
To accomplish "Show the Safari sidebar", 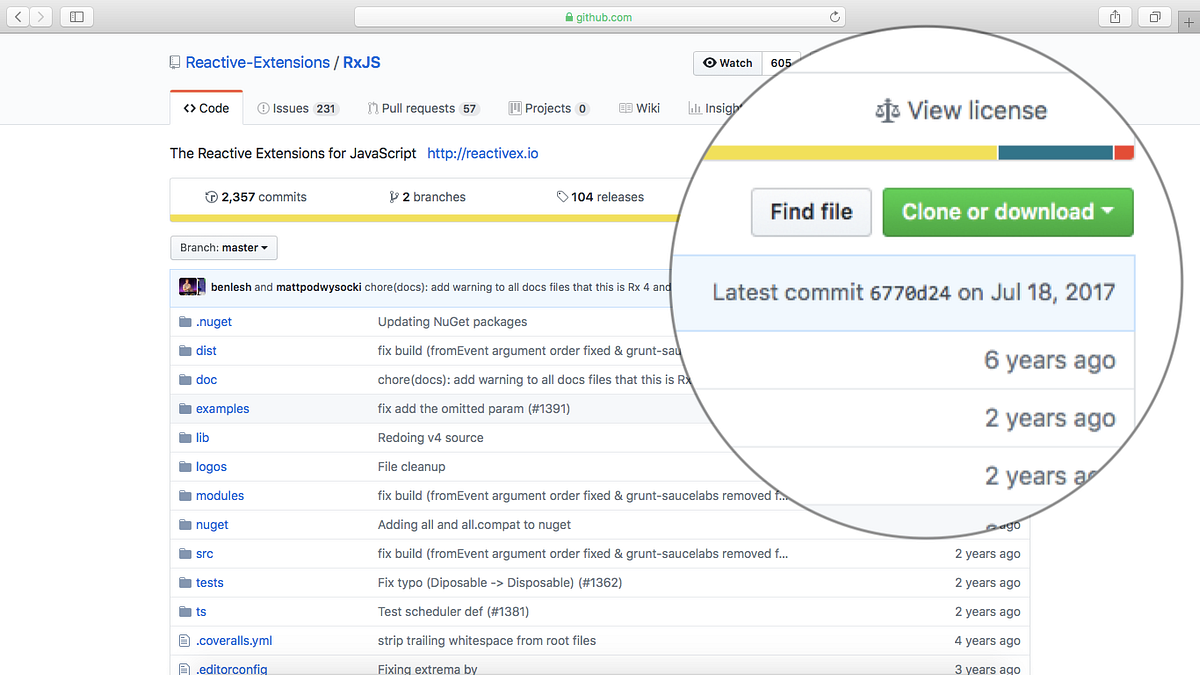I will [77, 17].
